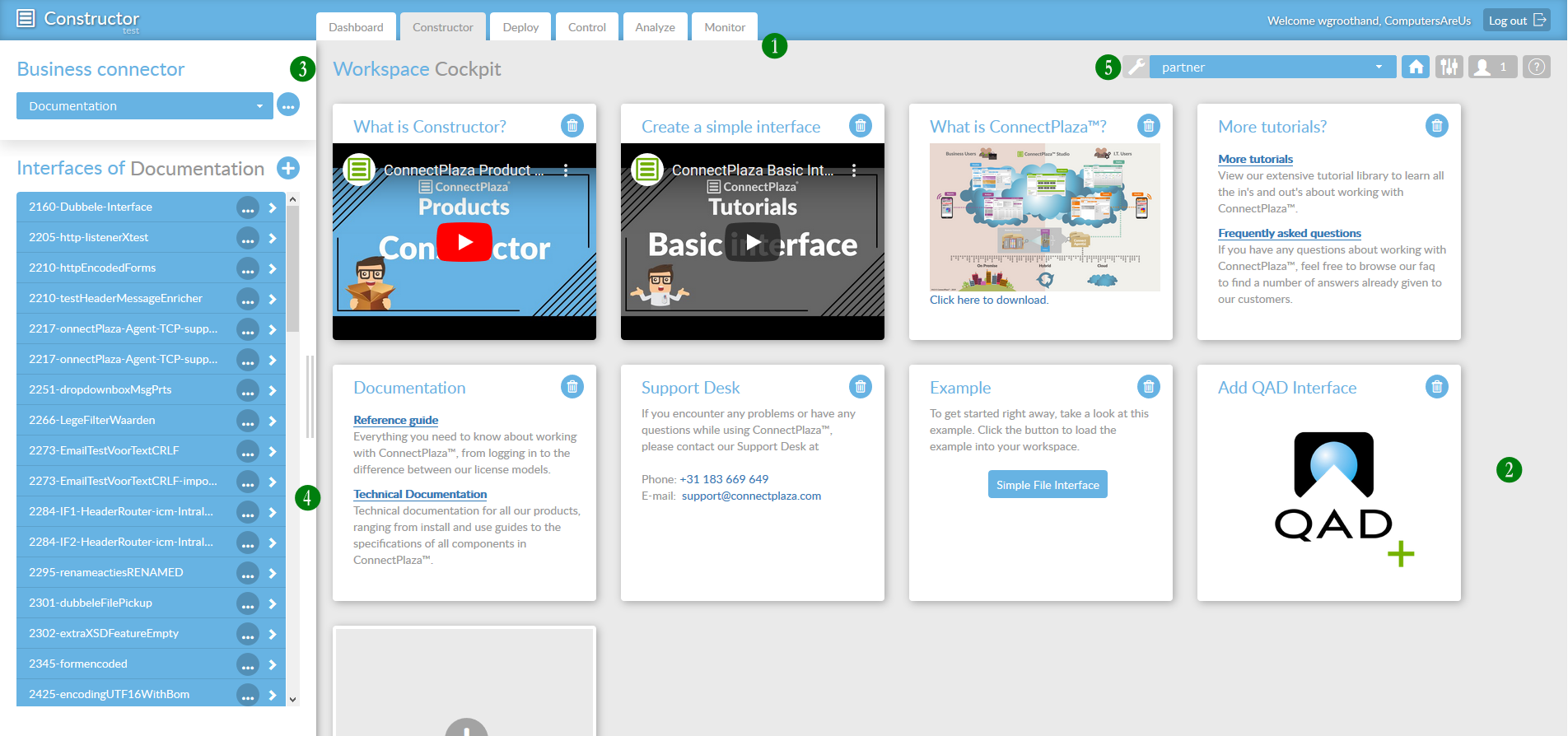Expand the Documentation business connector dropdown
Image resolution: width=1568 pixels, height=736 pixels.
144,106
